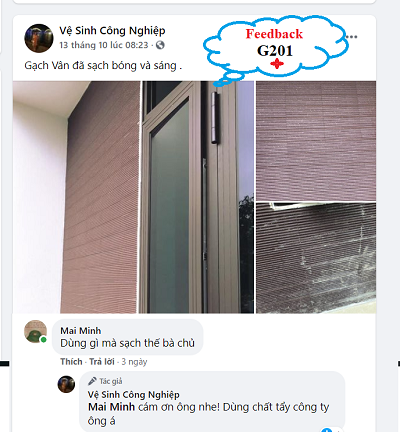This screenshot has width=400, height=432.
Task: Click the Mai Minh commenter name
Action: click(x=81, y=331)
